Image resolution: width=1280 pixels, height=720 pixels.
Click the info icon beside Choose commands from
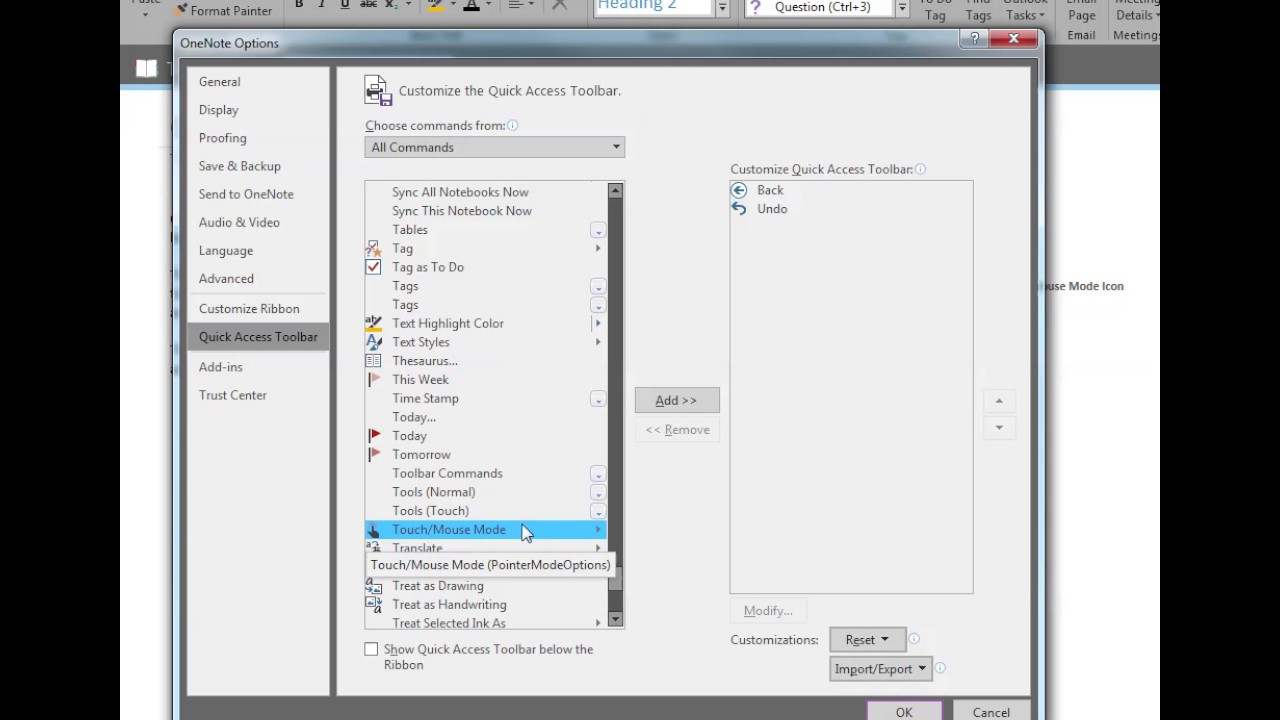512,126
